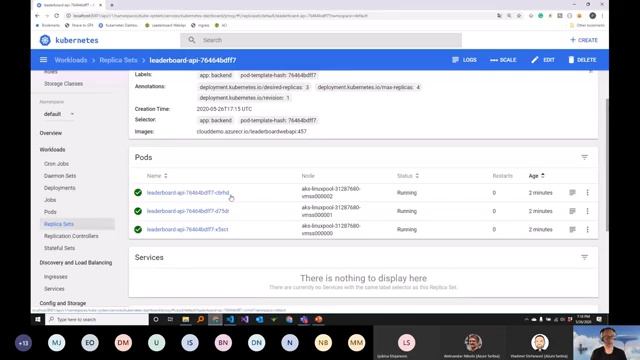Click the browser back arrow
The width and height of the screenshot is (640, 360).
click(x=37, y=16)
